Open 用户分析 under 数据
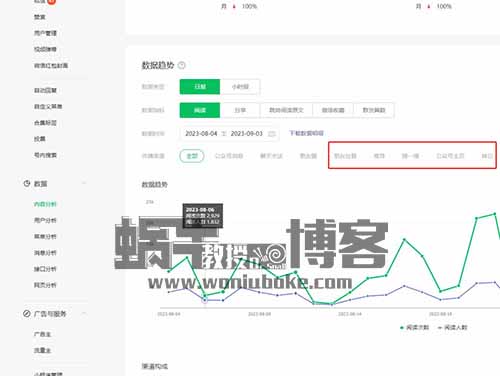This screenshot has height=376, width=500. coord(45,220)
